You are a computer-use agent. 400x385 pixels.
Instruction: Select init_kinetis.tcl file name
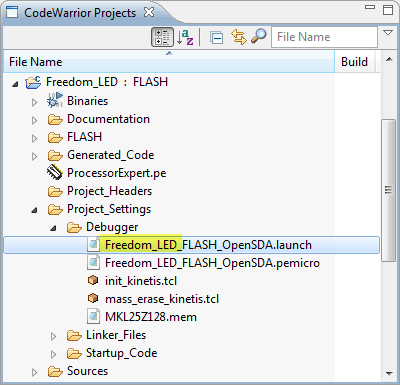[x=141, y=281]
